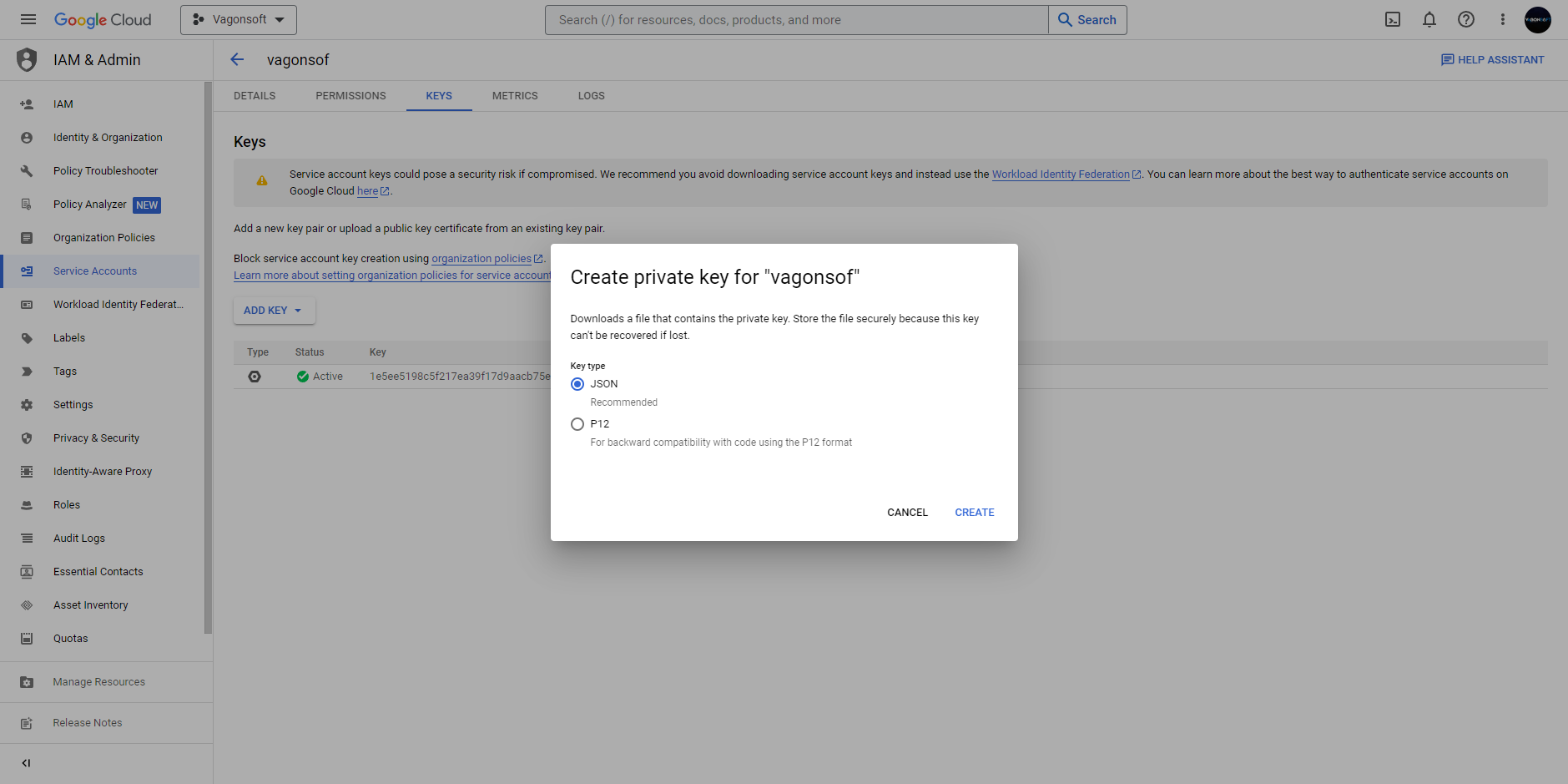Screen dimensions: 1568x784
Task: Click the Privacy & Security shield icon
Action: point(27,438)
